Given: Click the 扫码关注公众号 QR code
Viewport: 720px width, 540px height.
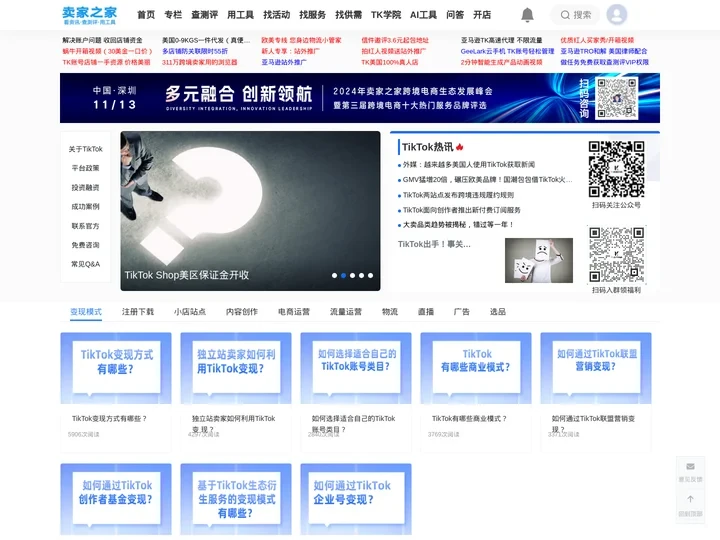Looking at the screenshot, I should click(x=616, y=169).
